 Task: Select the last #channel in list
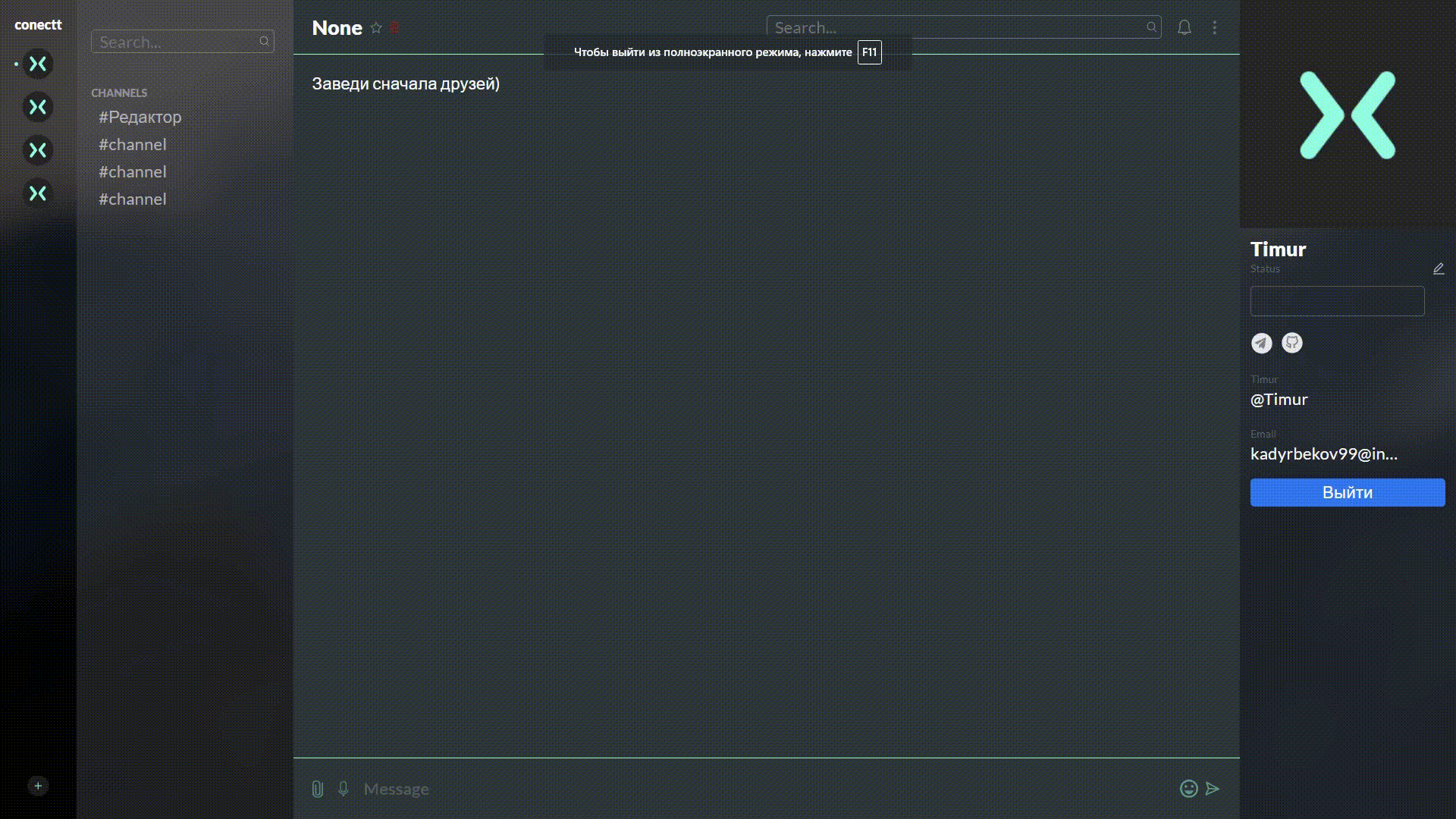click(133, 199)
